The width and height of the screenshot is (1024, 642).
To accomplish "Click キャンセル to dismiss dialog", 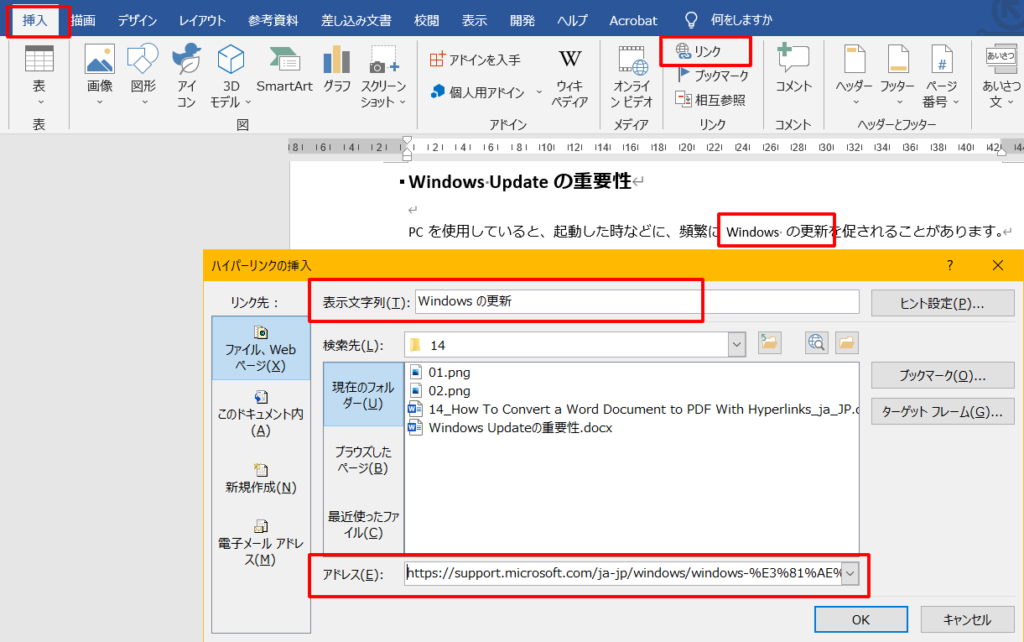I will click(967, 620).
